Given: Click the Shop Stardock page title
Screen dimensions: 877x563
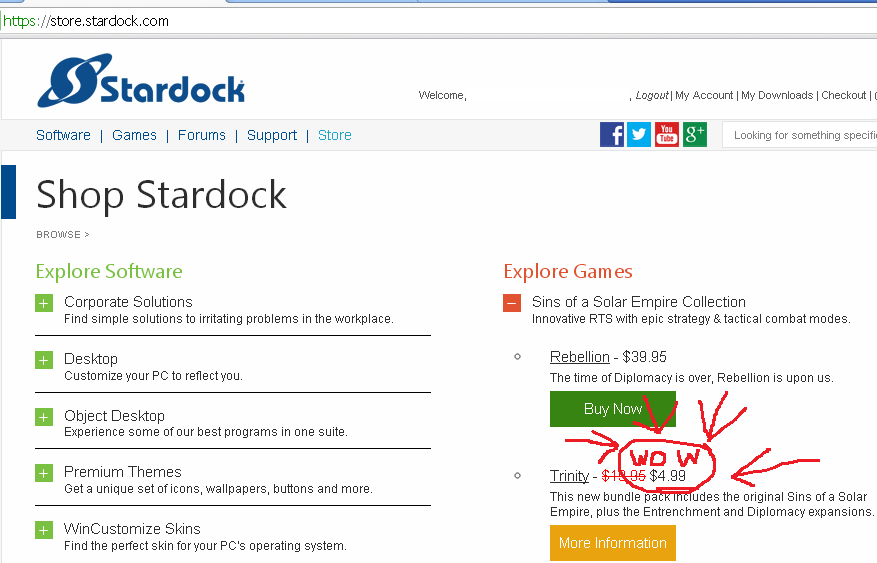Looking at the screenshot, I should point(161,195).
